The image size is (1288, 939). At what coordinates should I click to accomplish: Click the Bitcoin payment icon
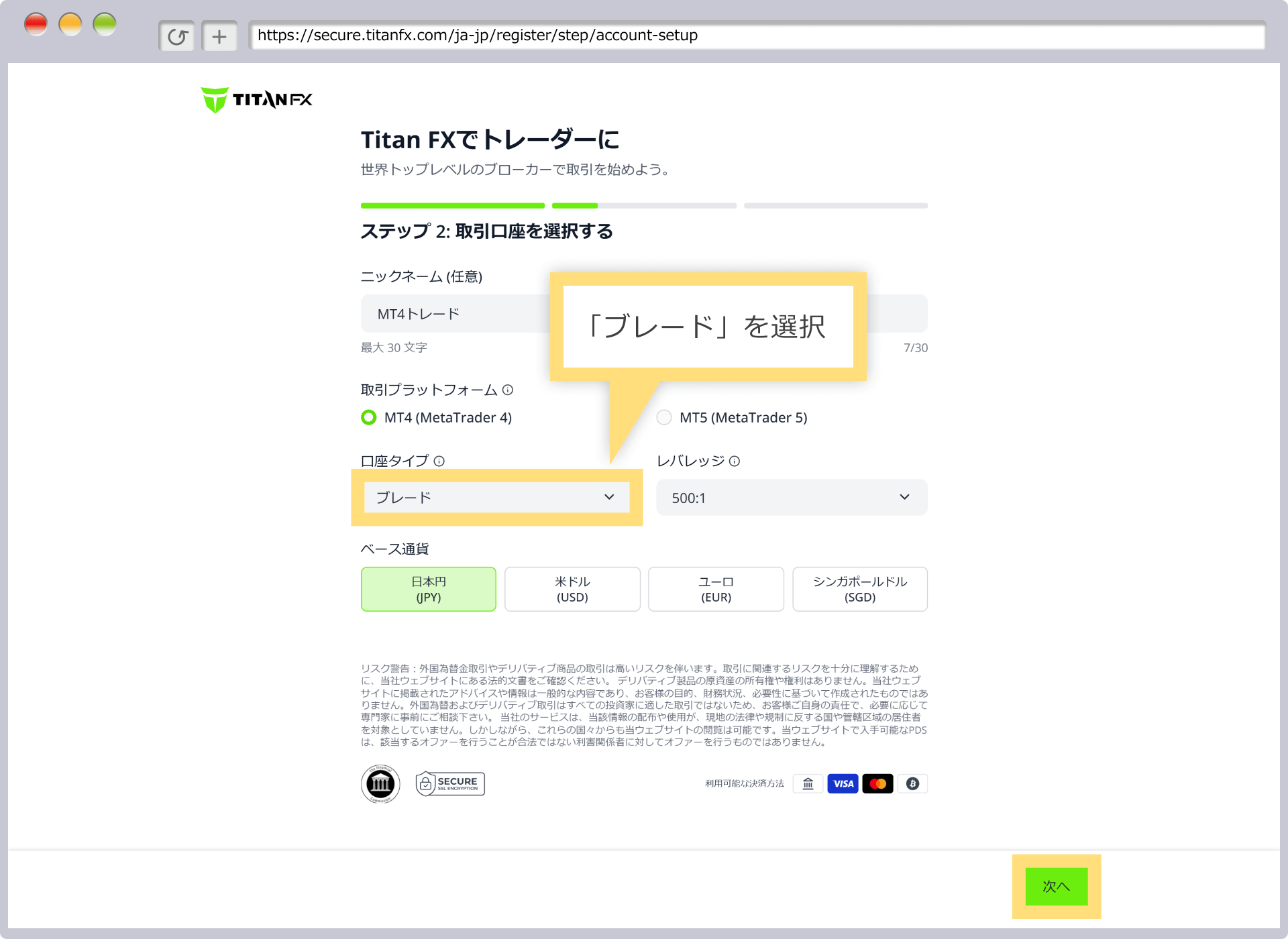pyautogui.click(x=912, y=783)
